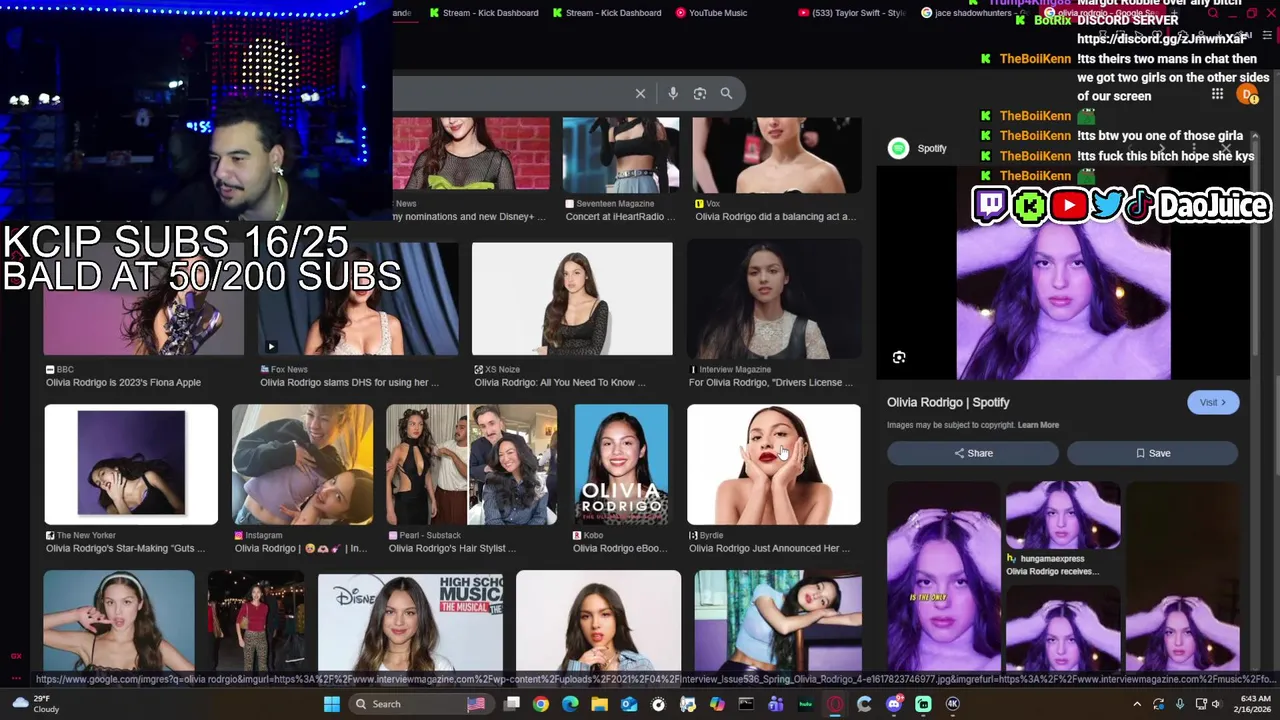1280x720 pixels.
Task: Click the lens icon on the Spotify preview image
Action: pos(899,357)
